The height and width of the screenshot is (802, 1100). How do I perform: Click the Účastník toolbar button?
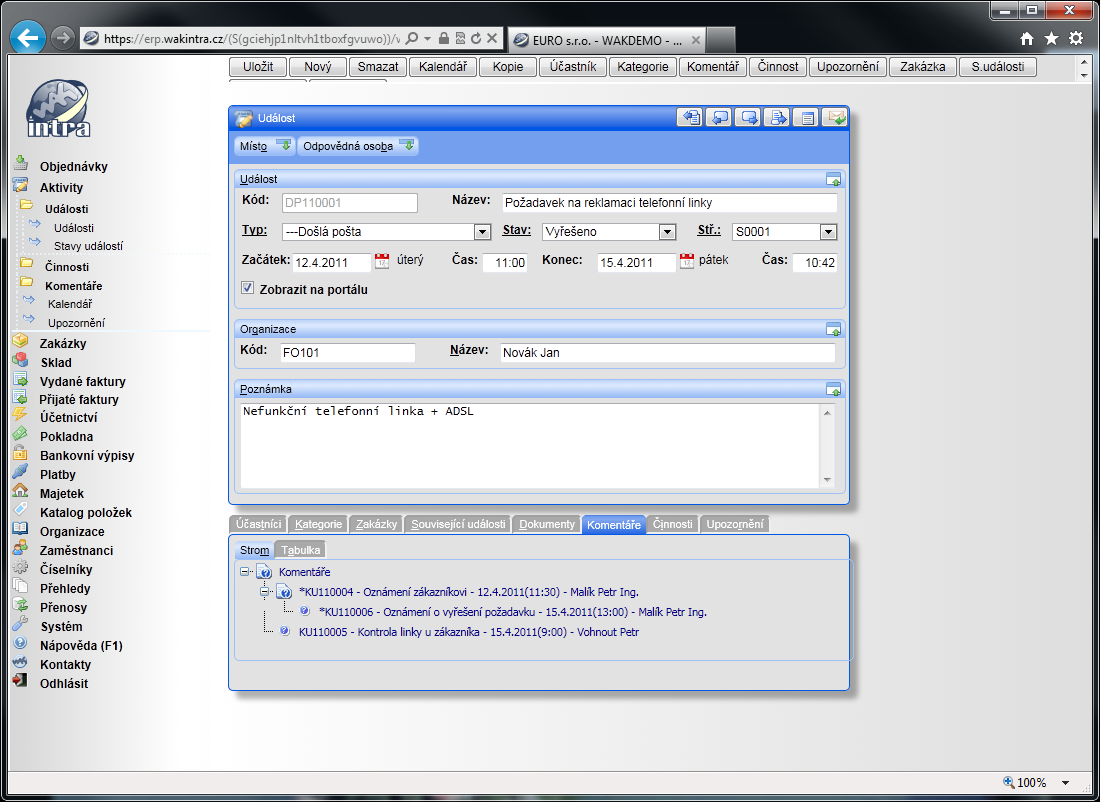point(574,67)
